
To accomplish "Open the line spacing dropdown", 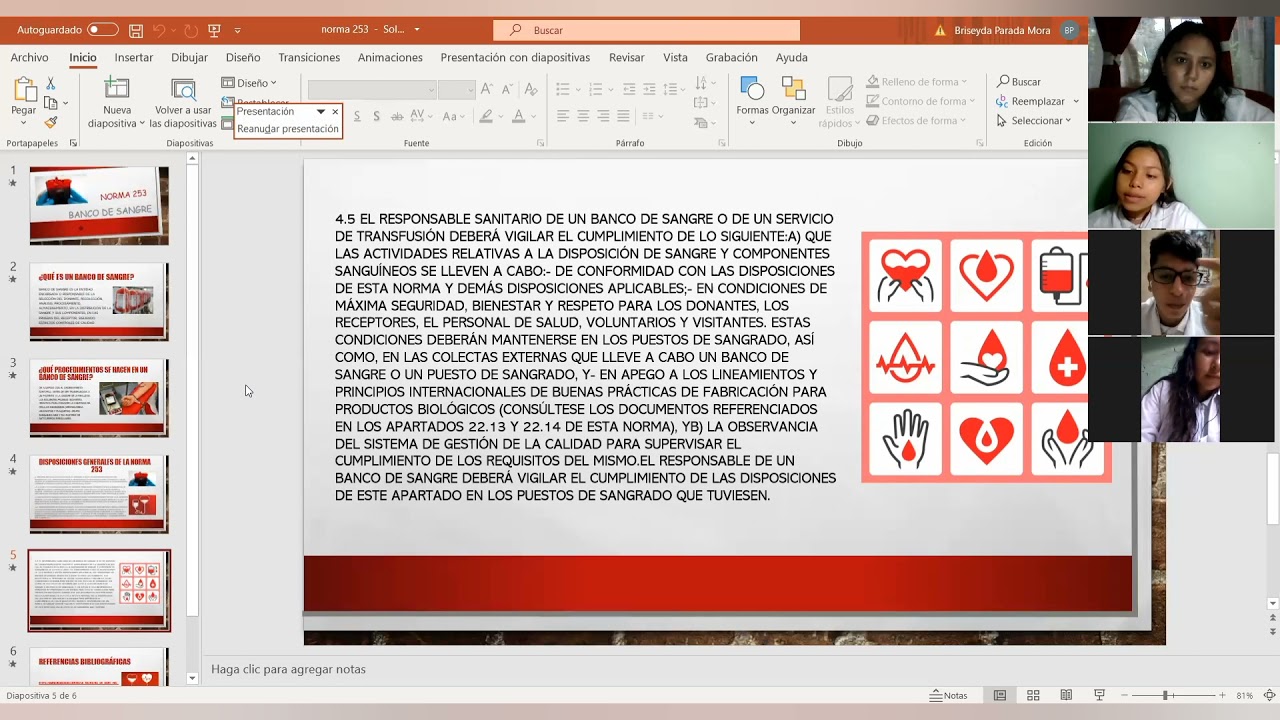I will 674,90.
